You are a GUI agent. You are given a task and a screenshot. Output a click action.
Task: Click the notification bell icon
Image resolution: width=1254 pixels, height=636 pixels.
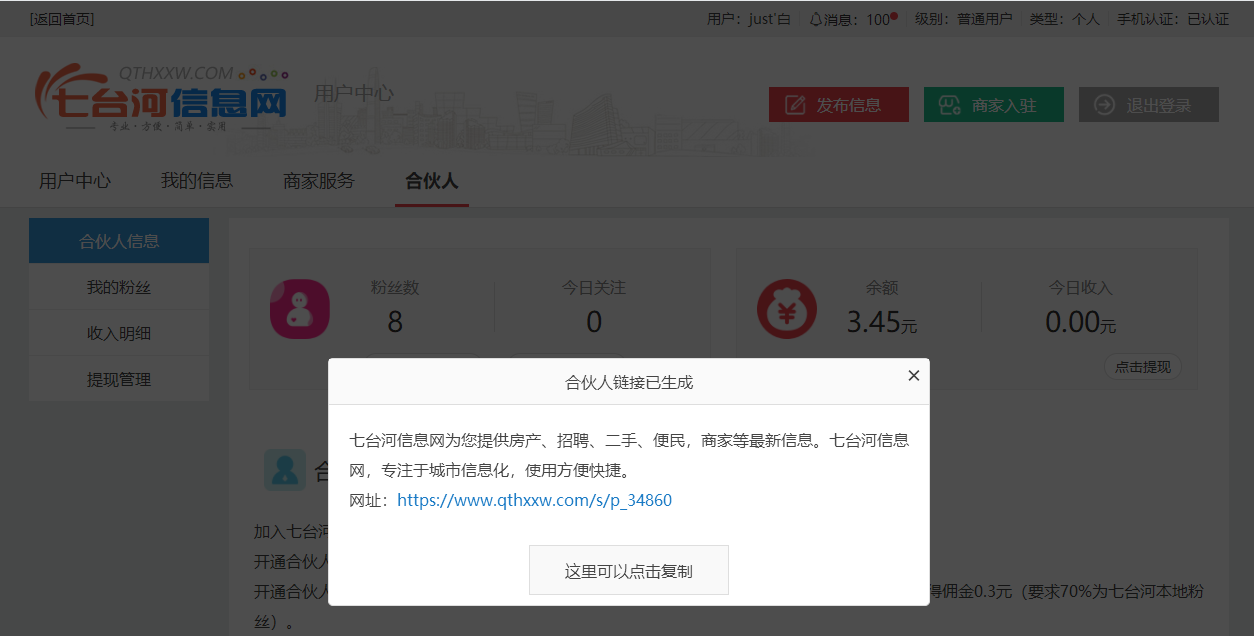click(816, 19)
